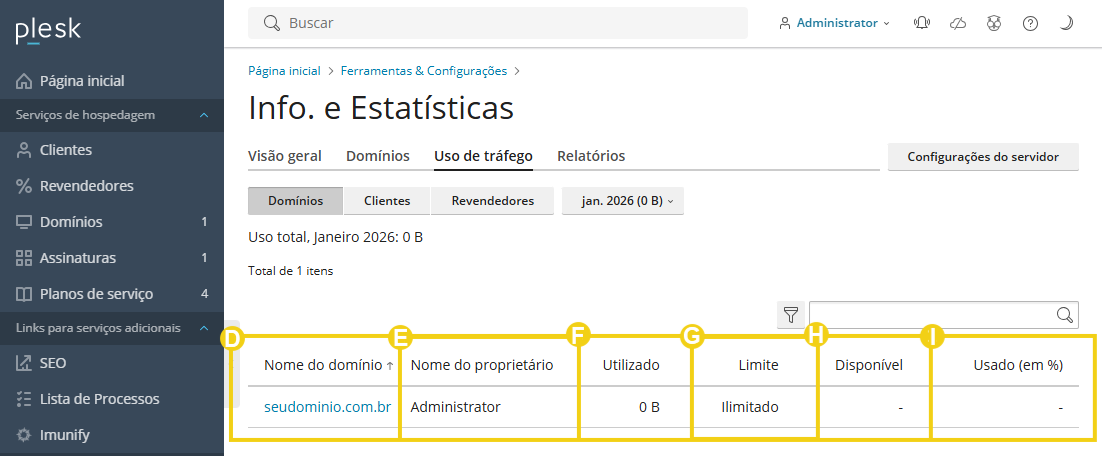Click the Ilimitado limit cell
The image size is (1102, 456).
[x=750, y=407]
